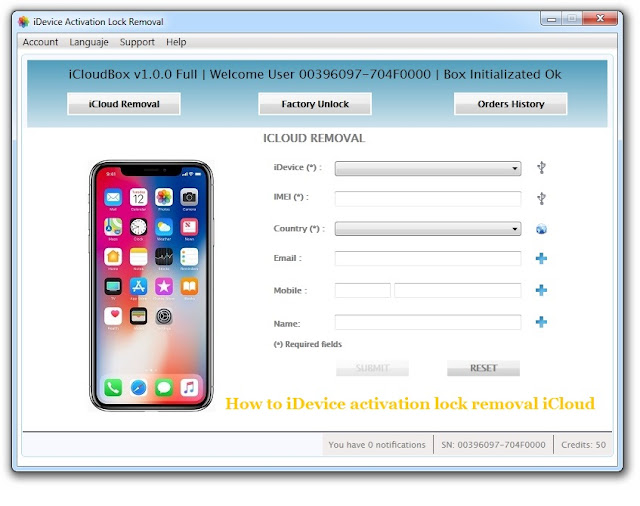The width and height of the screenshot is (640, 506).
Task: Open the Support menu
Action: [137, 42]
